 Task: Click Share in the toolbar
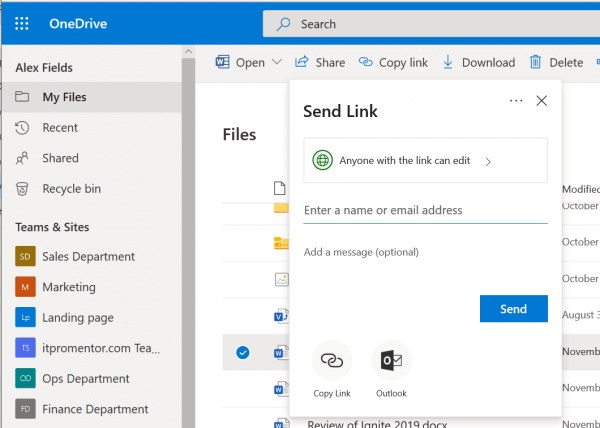[320, 62]
